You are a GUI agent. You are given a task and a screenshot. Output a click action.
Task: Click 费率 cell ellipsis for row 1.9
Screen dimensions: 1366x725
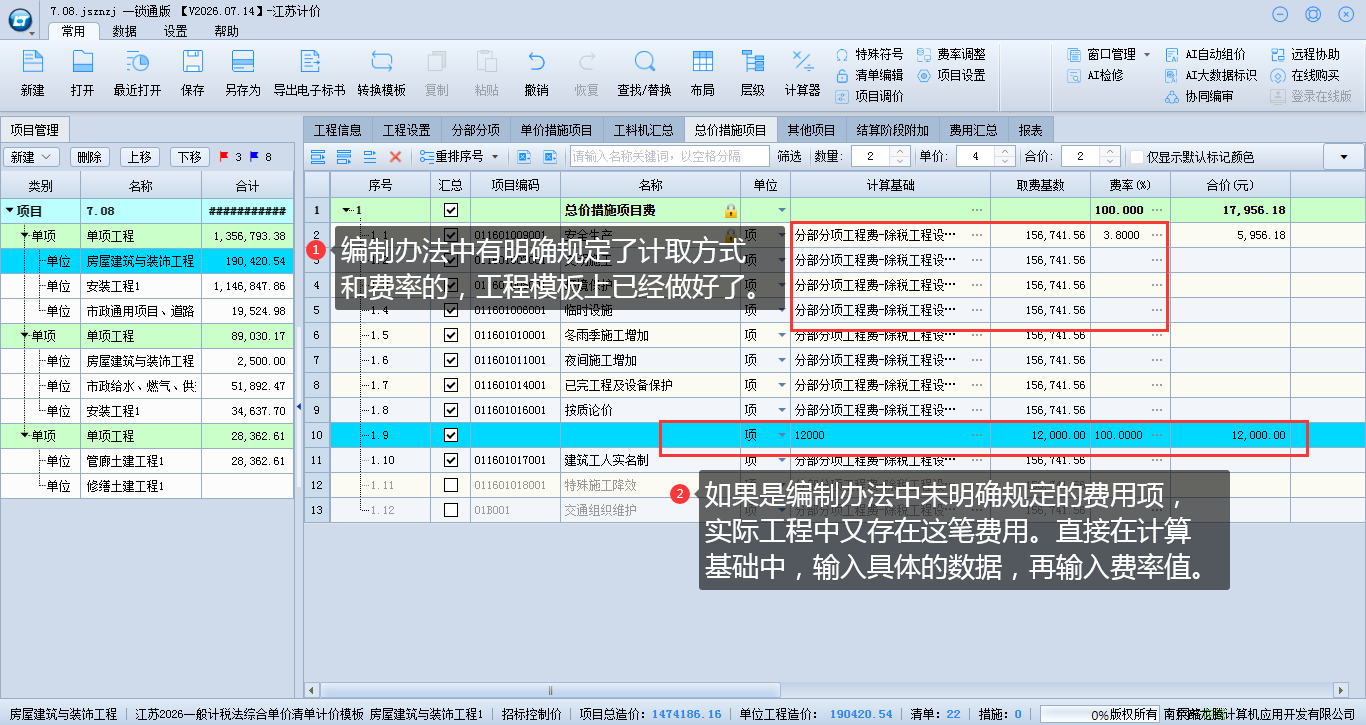click(1157, 435)
